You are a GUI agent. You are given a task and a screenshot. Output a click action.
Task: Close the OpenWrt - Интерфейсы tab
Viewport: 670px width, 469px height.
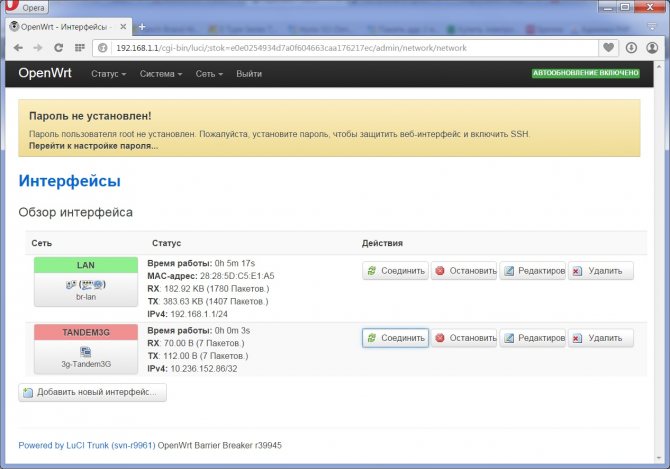pyautogui.click(x=123, y=27)
